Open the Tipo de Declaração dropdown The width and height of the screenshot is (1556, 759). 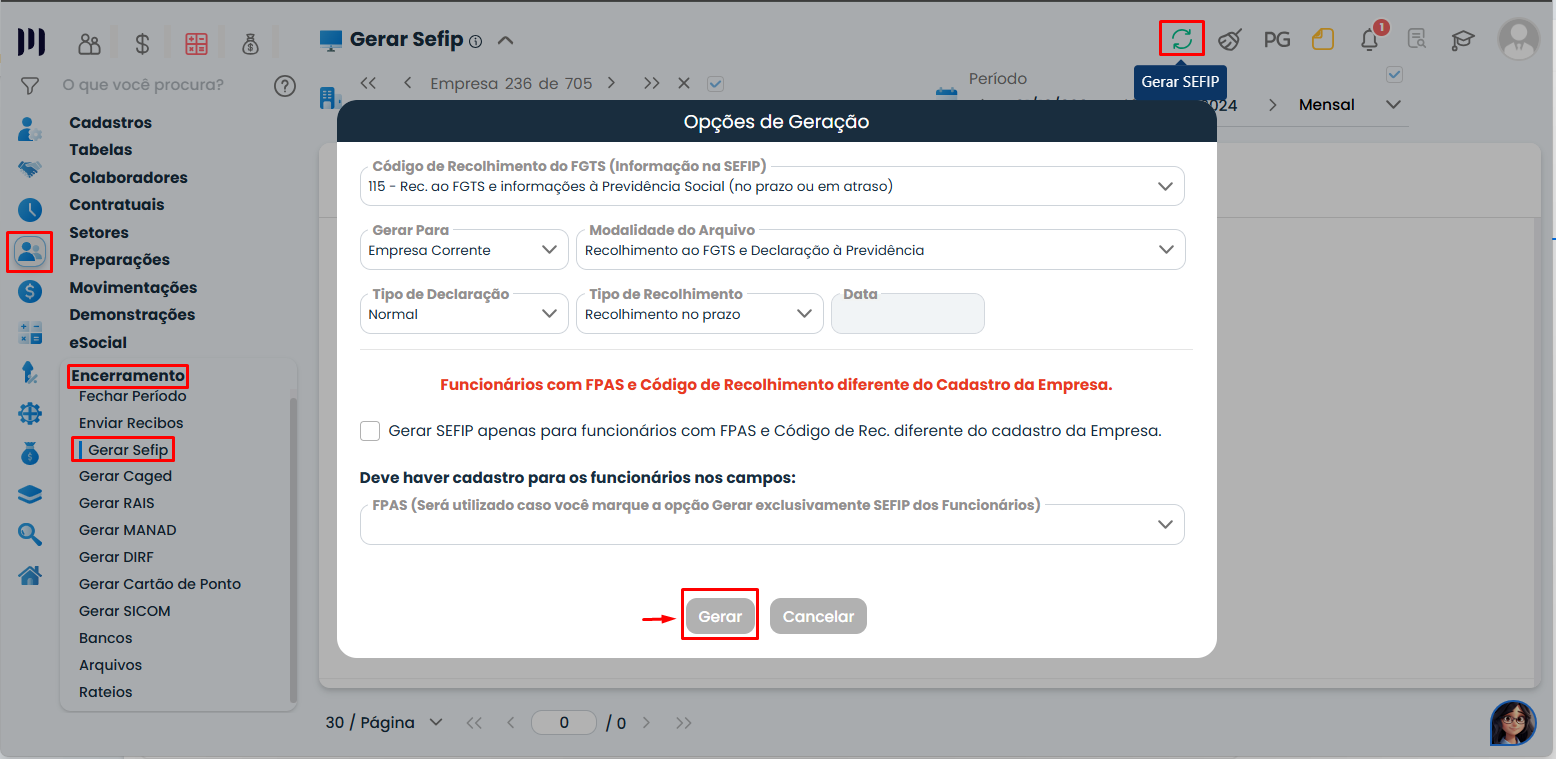[x=464, y=314]
